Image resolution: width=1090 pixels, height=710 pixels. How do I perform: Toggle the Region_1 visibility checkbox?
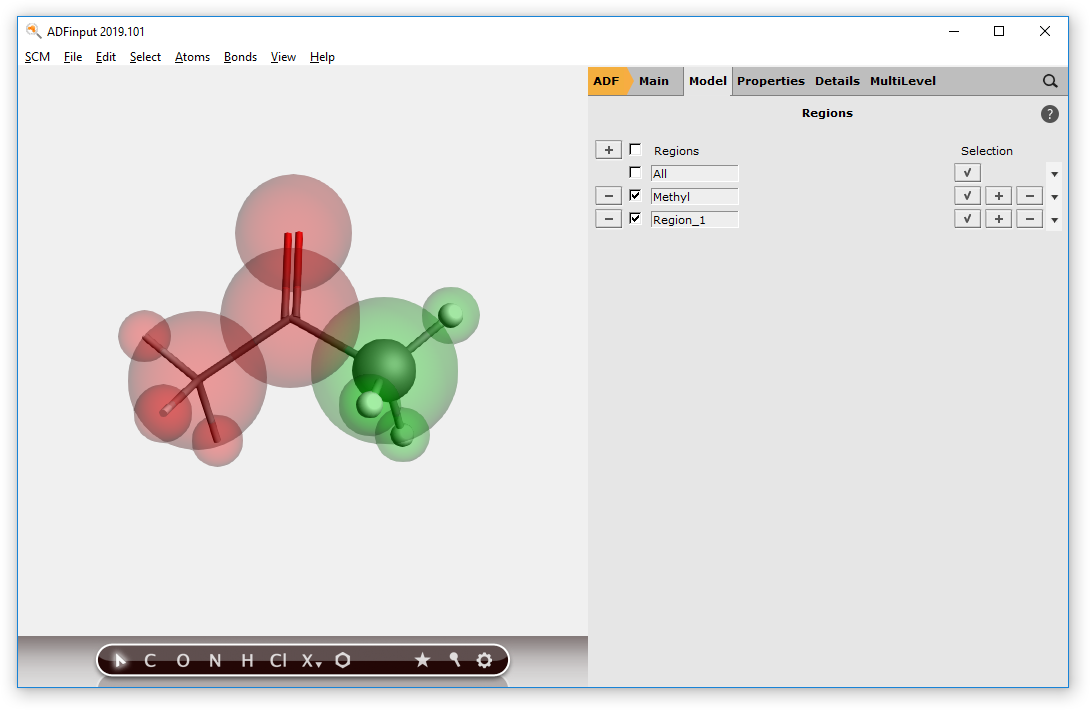click(x=635, y=219)
